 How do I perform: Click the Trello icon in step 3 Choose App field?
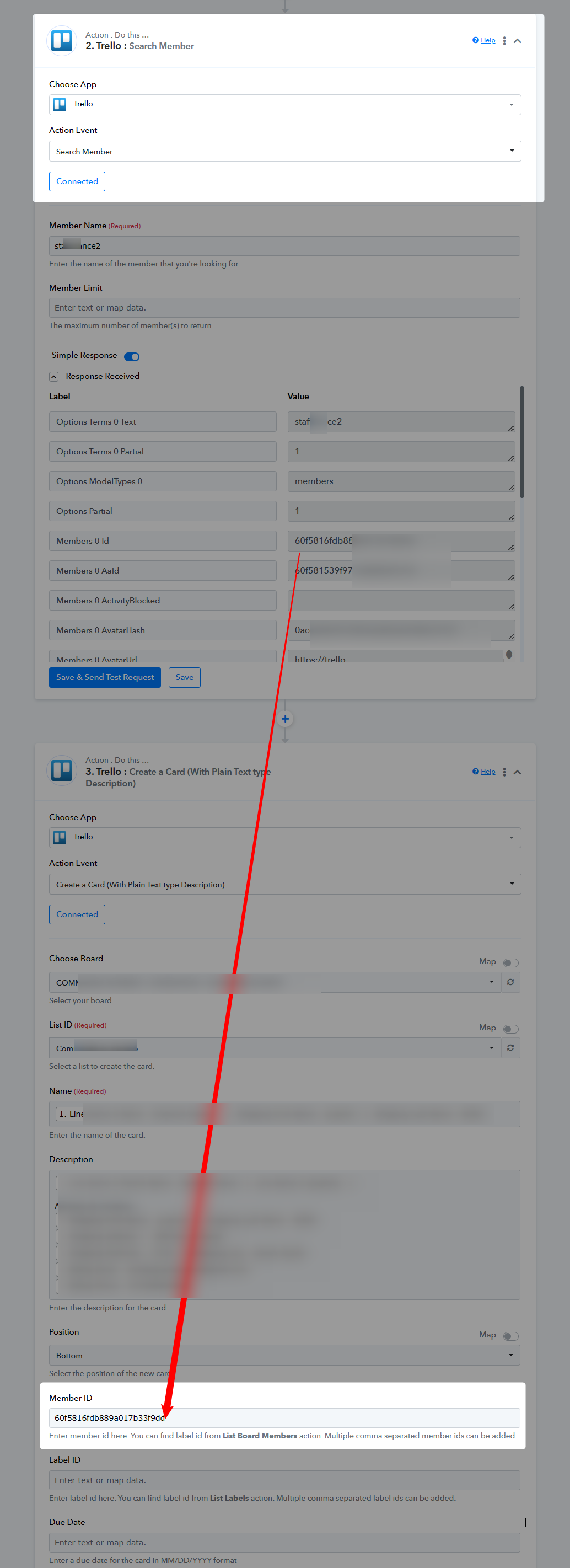pos(60,838)
